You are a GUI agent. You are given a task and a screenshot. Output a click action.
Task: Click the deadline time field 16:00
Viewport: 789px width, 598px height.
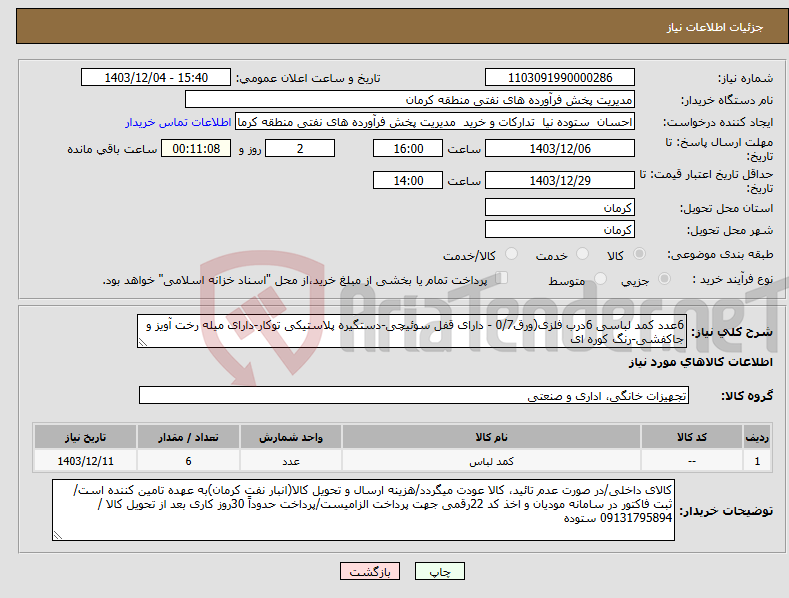(x=408, y=148)
